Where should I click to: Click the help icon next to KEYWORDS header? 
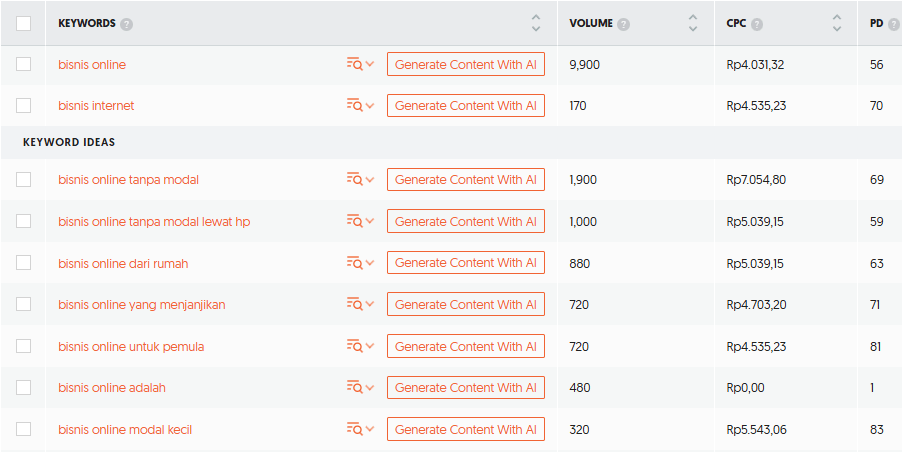pyautogui.click(x=127, y=24)
